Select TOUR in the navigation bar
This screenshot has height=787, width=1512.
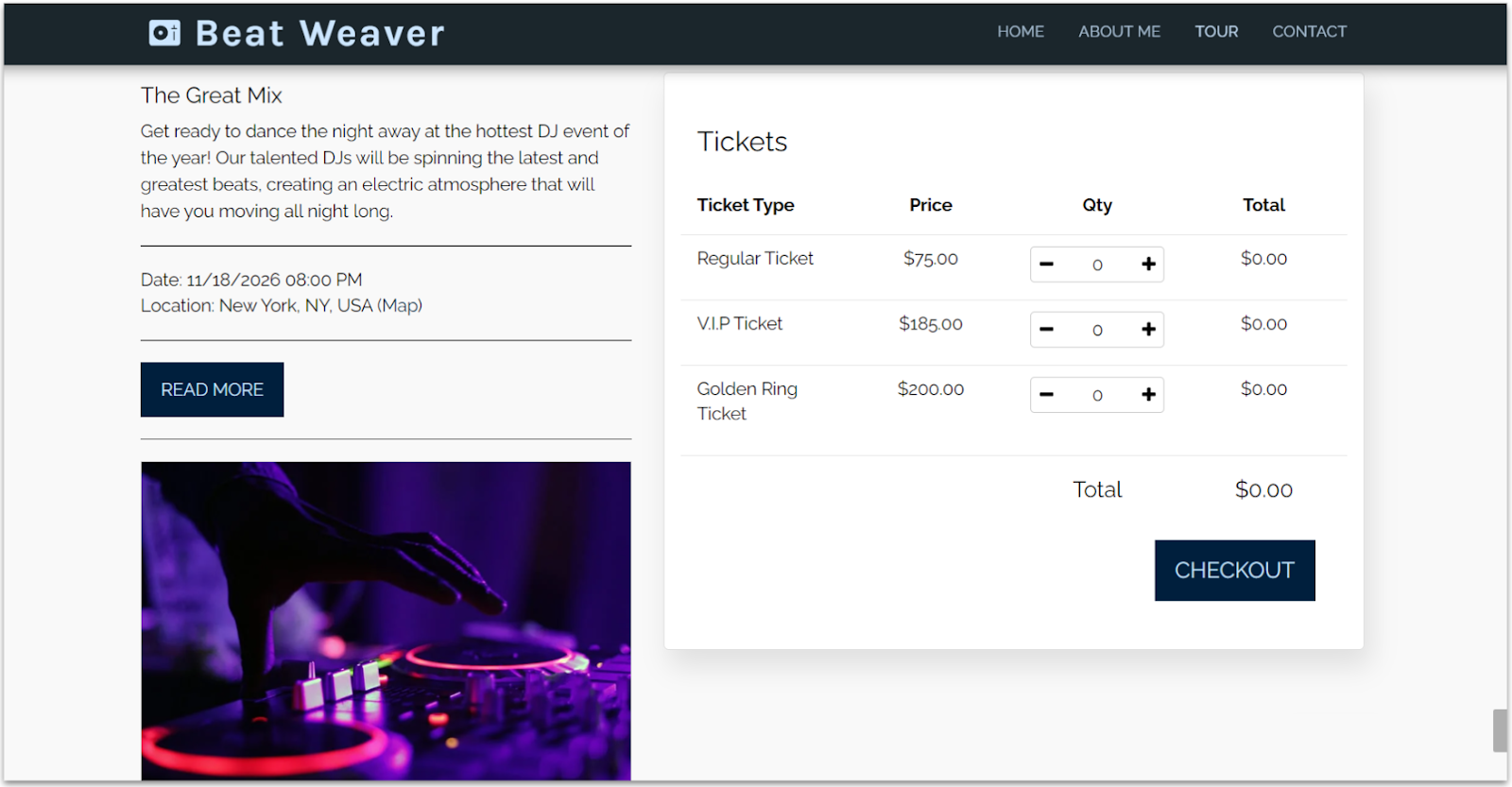1216,31
